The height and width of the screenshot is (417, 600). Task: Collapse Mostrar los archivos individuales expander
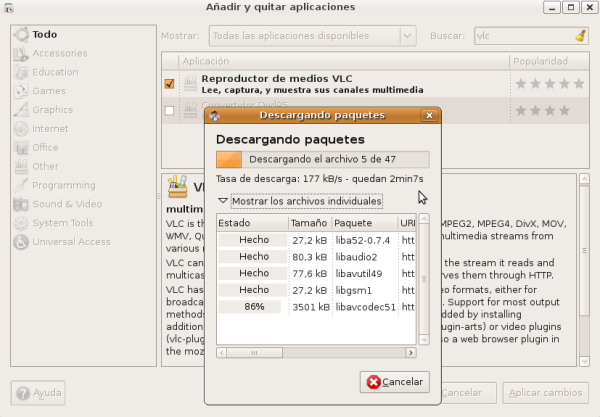tap(223, 201)
